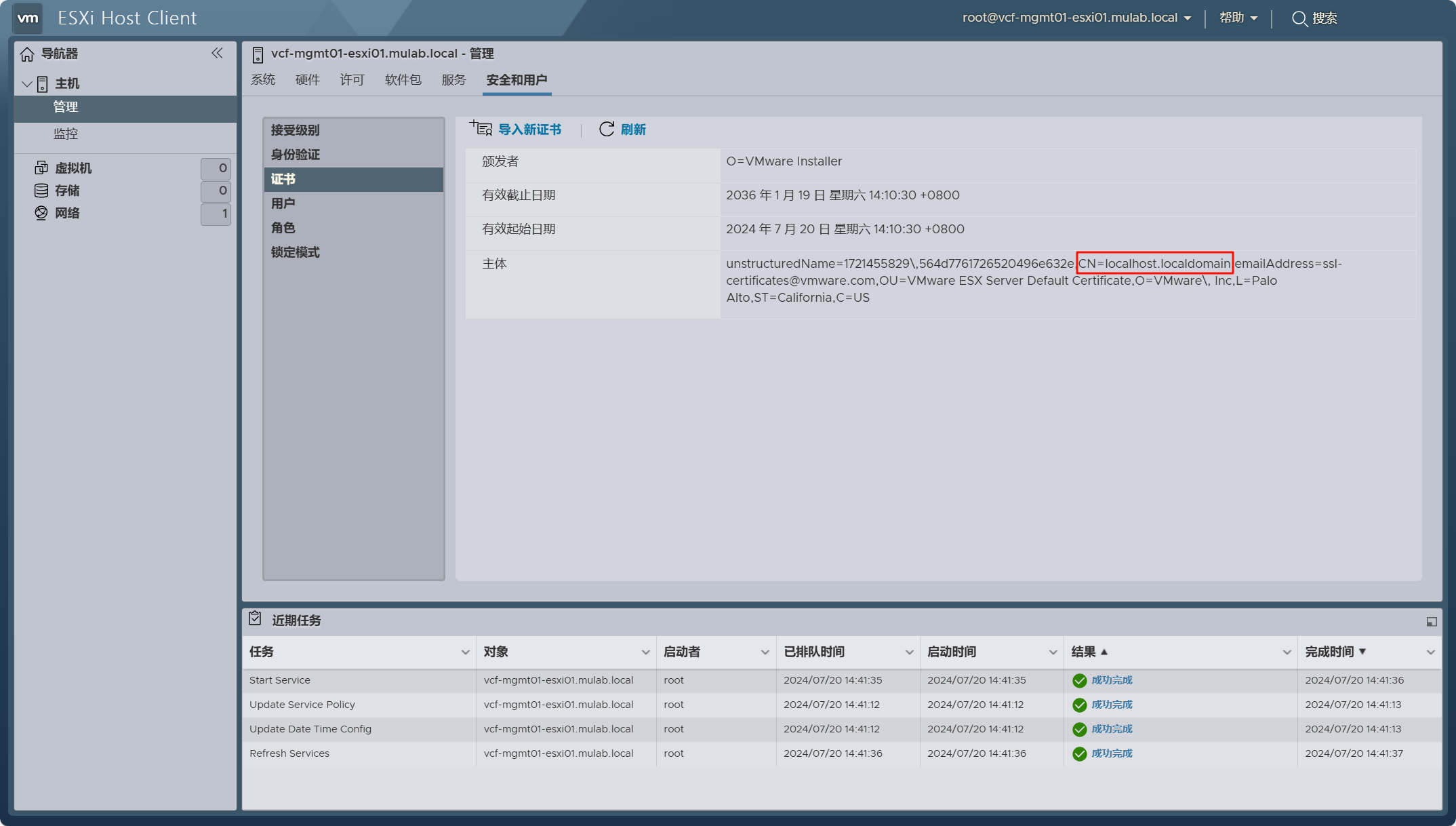
Task: Click success check icon for Update Date Time Config
Action: tap(1080, 730)
